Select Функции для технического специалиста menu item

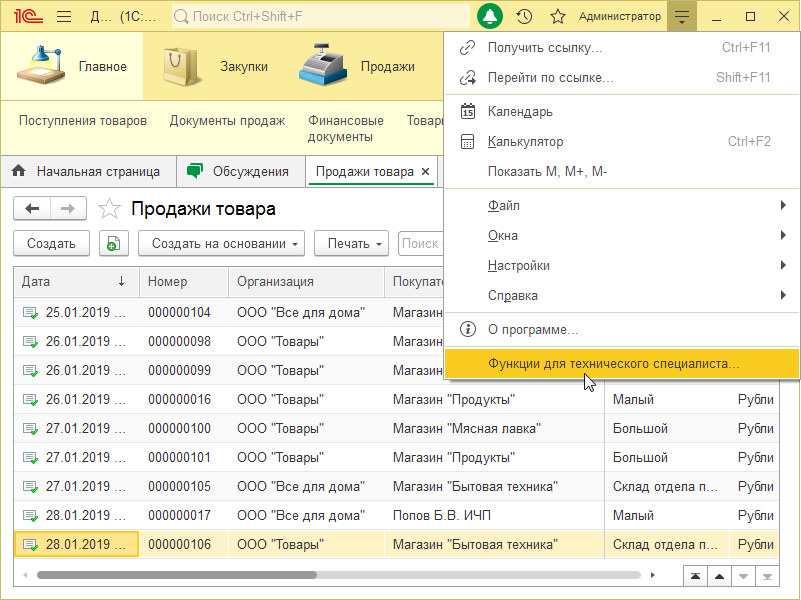613,364
